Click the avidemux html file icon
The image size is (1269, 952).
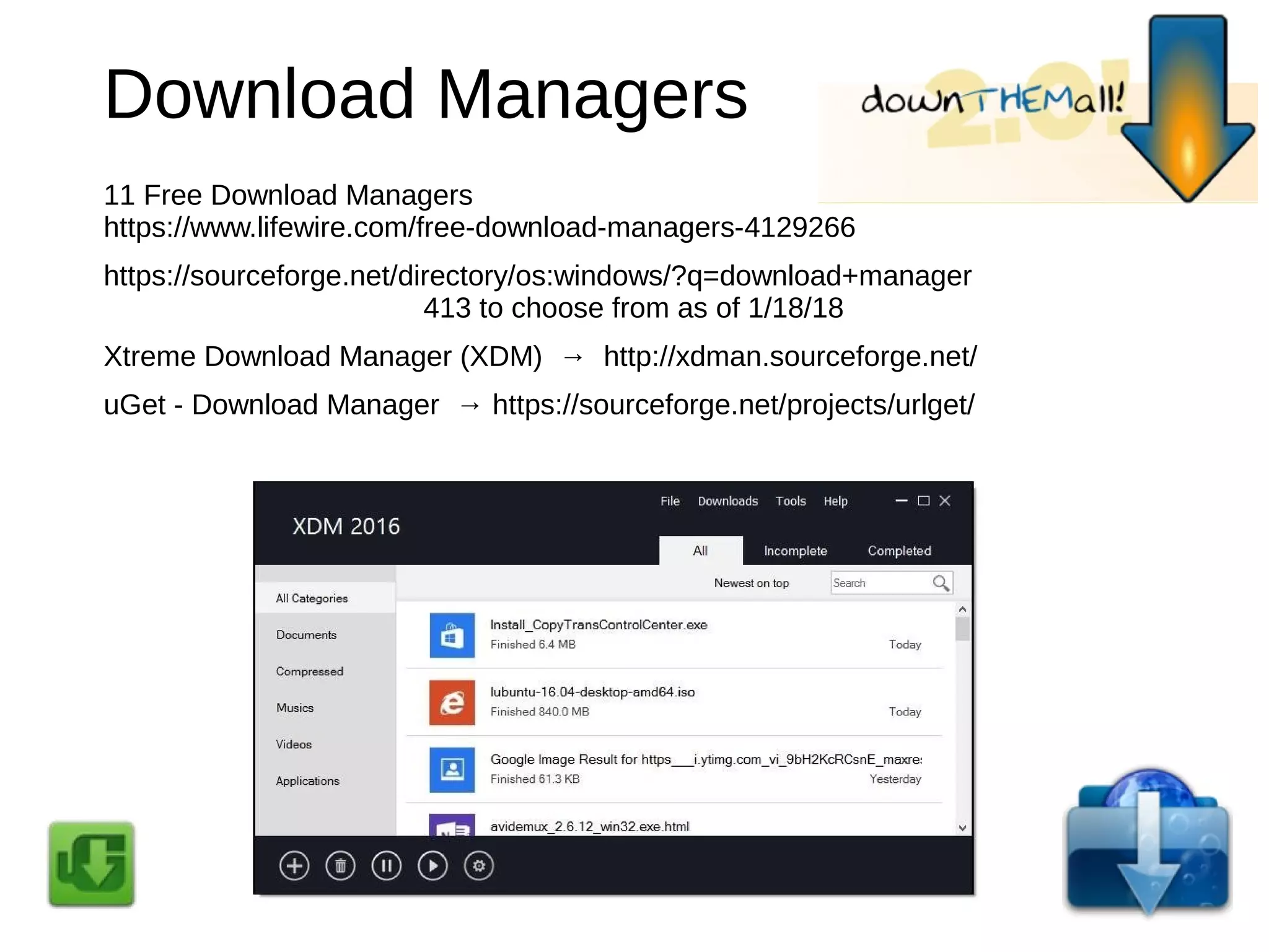point(452,824)
